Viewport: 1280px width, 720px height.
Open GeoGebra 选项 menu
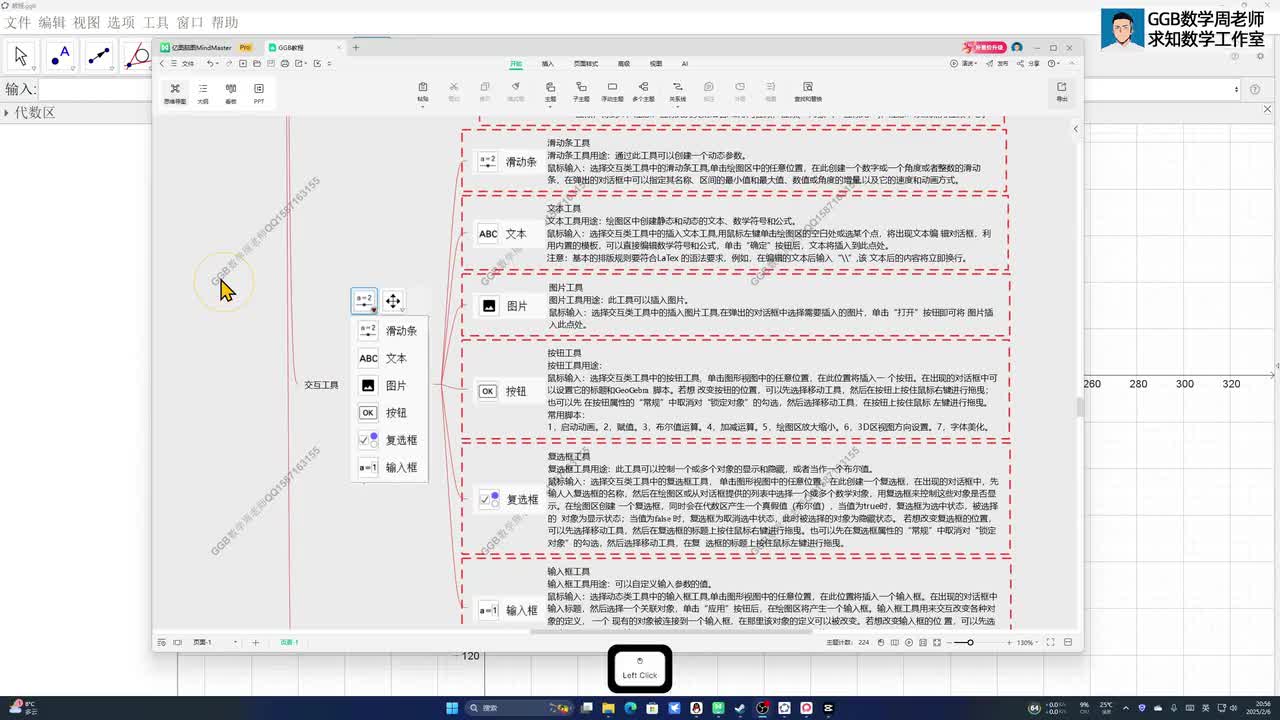click(x=121, y=22)
